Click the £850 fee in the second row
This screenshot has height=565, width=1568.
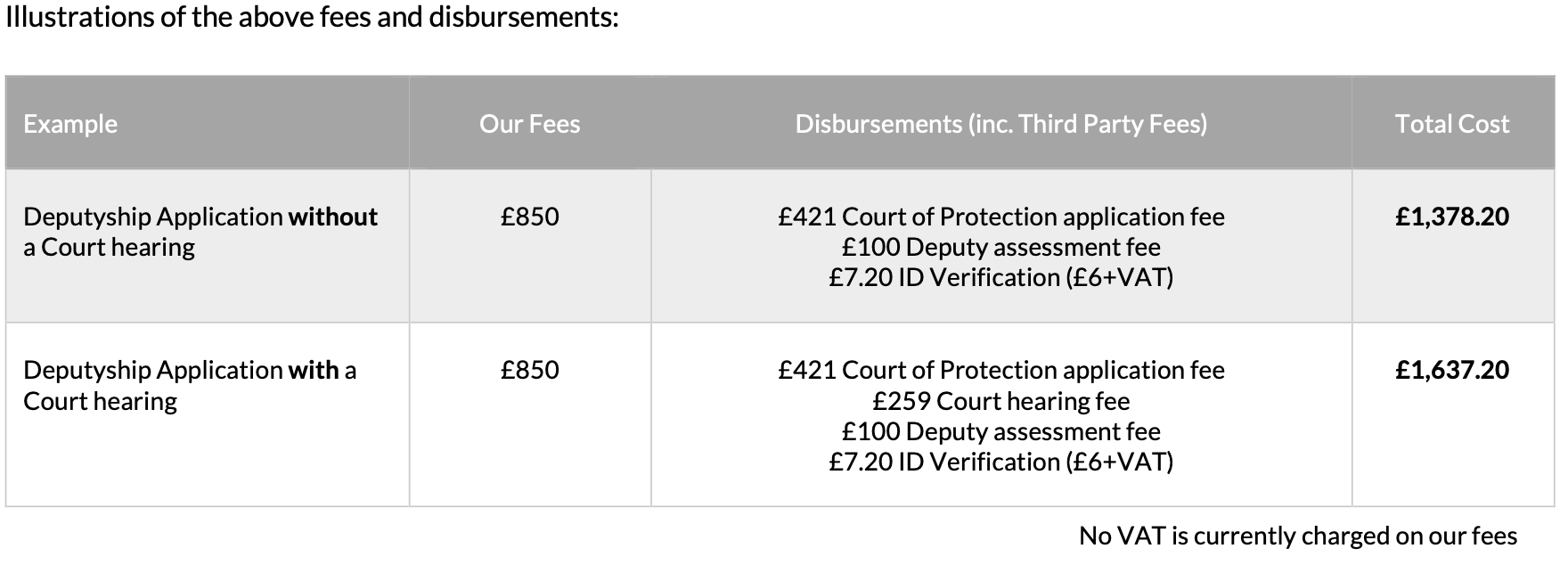530,370
